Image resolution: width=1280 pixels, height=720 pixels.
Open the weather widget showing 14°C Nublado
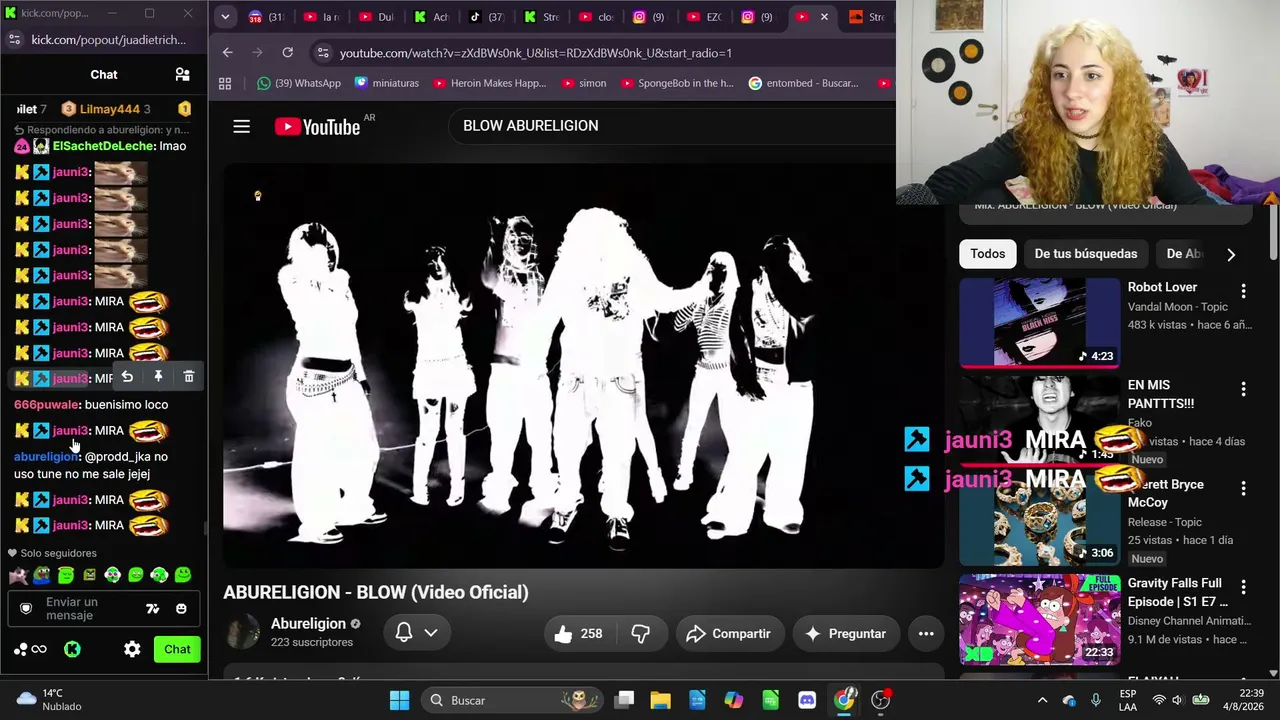(x=48, y=700)
